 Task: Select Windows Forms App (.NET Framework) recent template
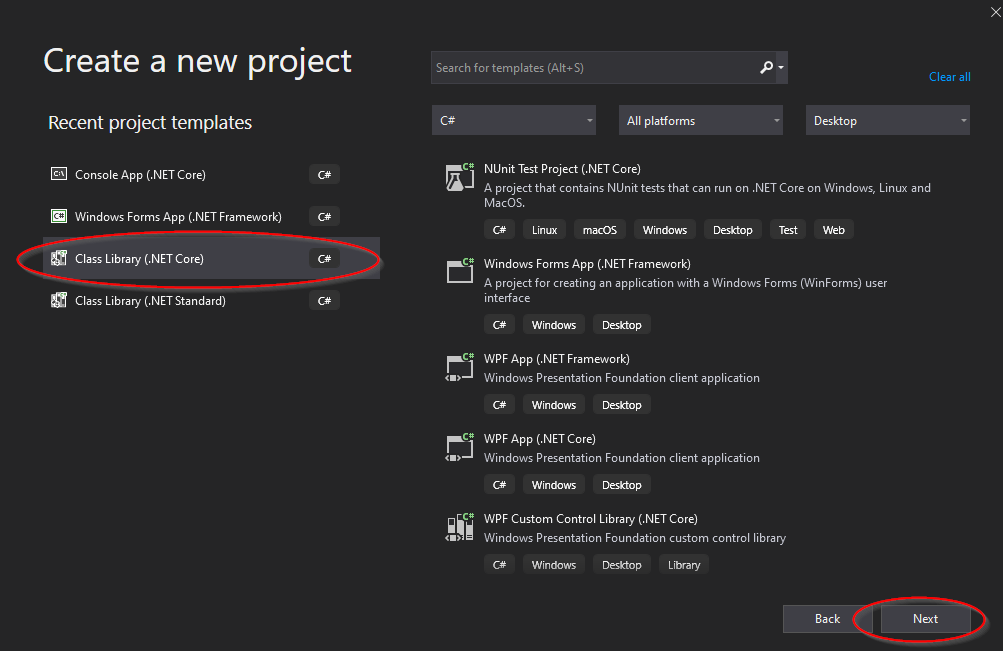tap(211, 216)
